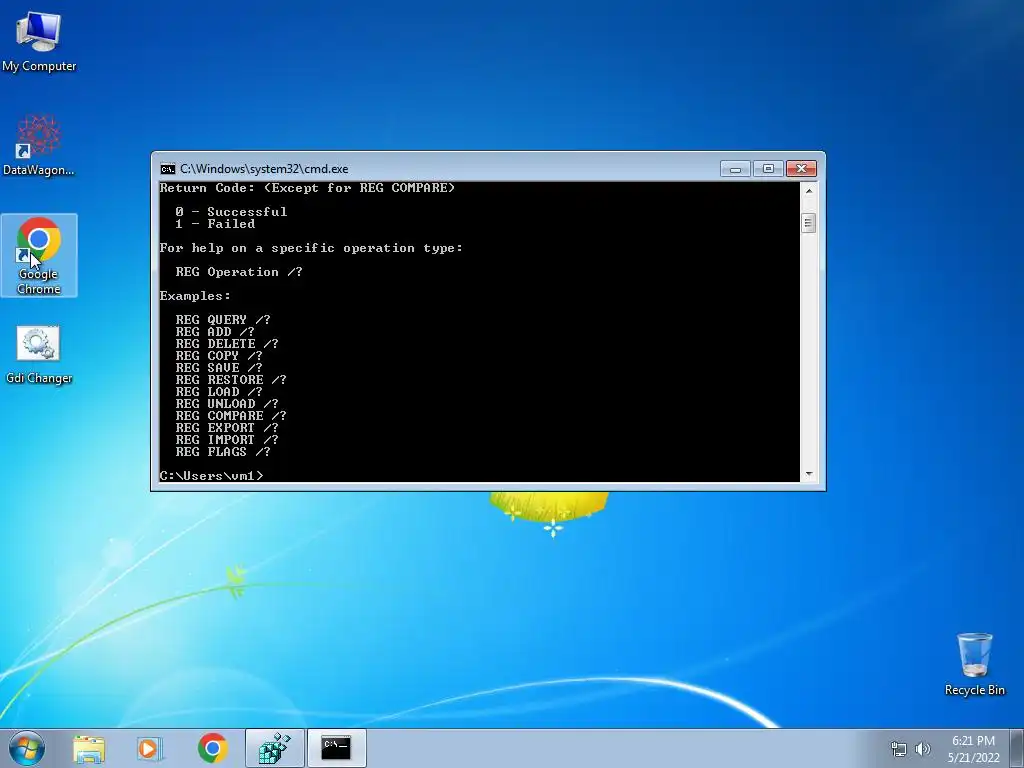Click the cmd scrollbar up arrow

[x=808, y=191]
